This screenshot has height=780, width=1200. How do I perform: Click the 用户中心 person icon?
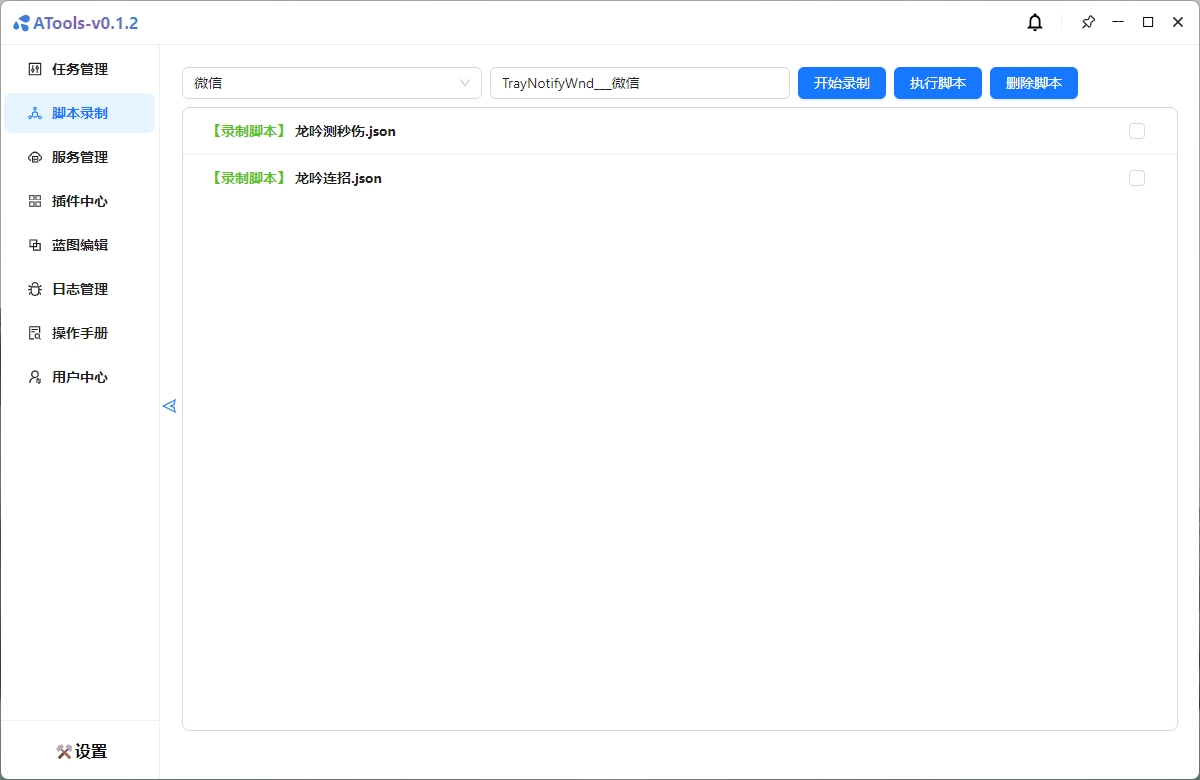point(35,377)
